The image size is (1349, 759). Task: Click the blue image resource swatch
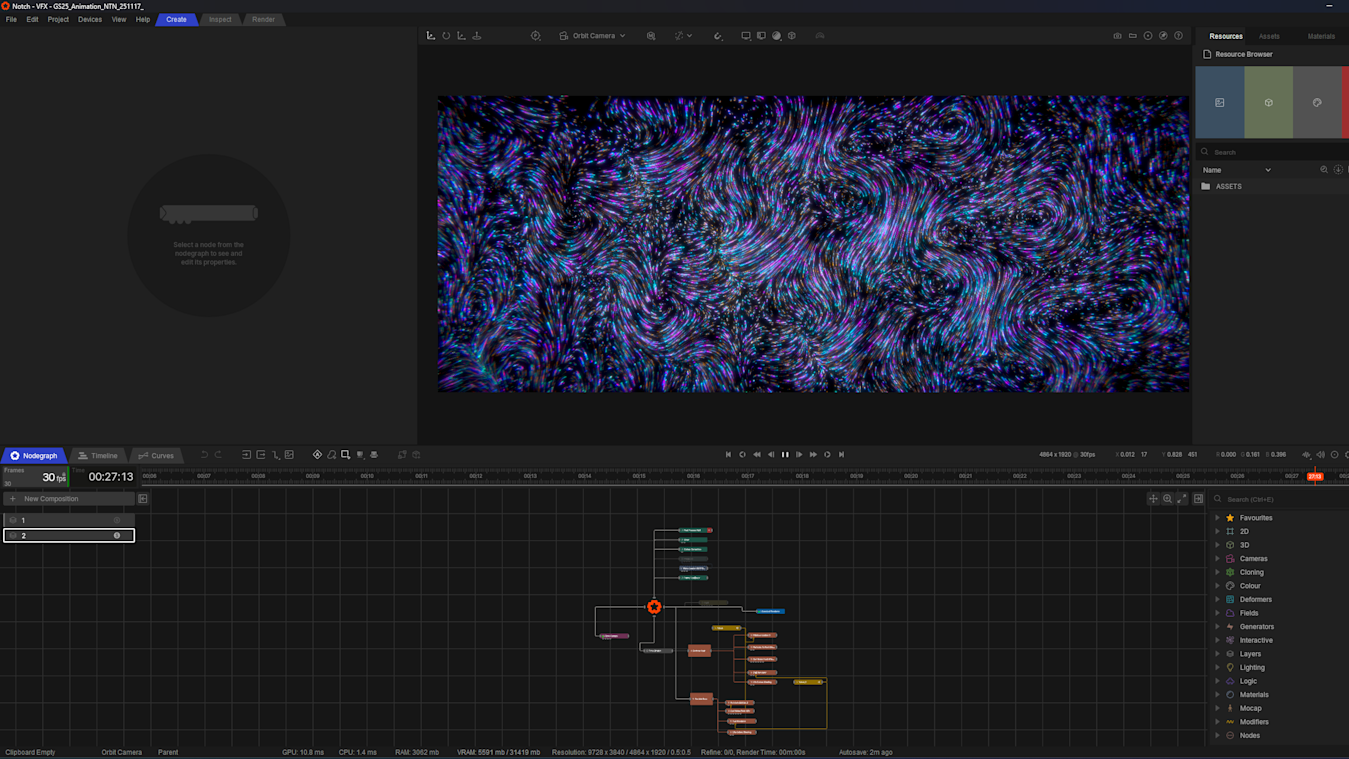pos(1219,103)
